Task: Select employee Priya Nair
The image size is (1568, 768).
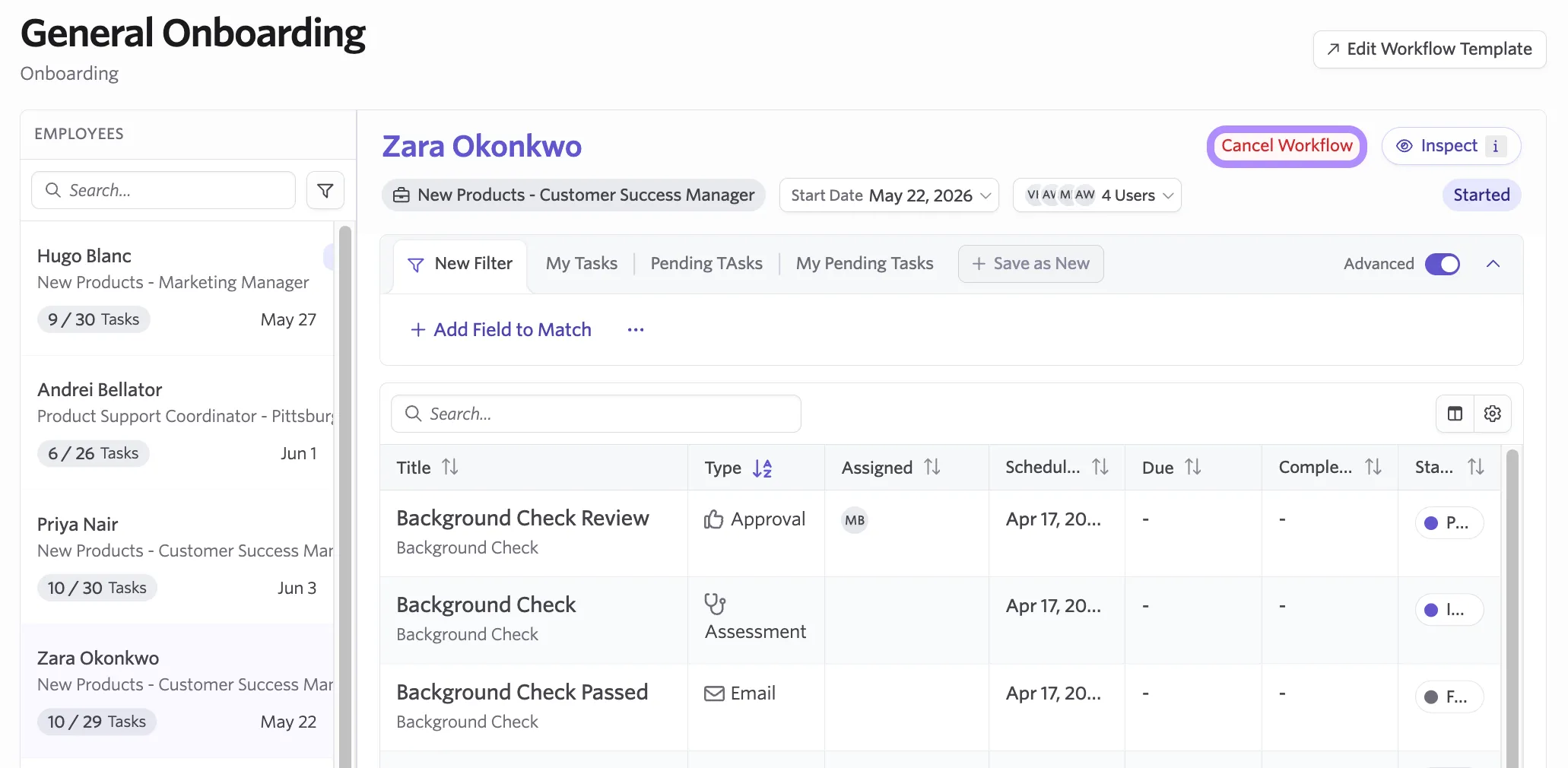Action: (x=177, y=557)
